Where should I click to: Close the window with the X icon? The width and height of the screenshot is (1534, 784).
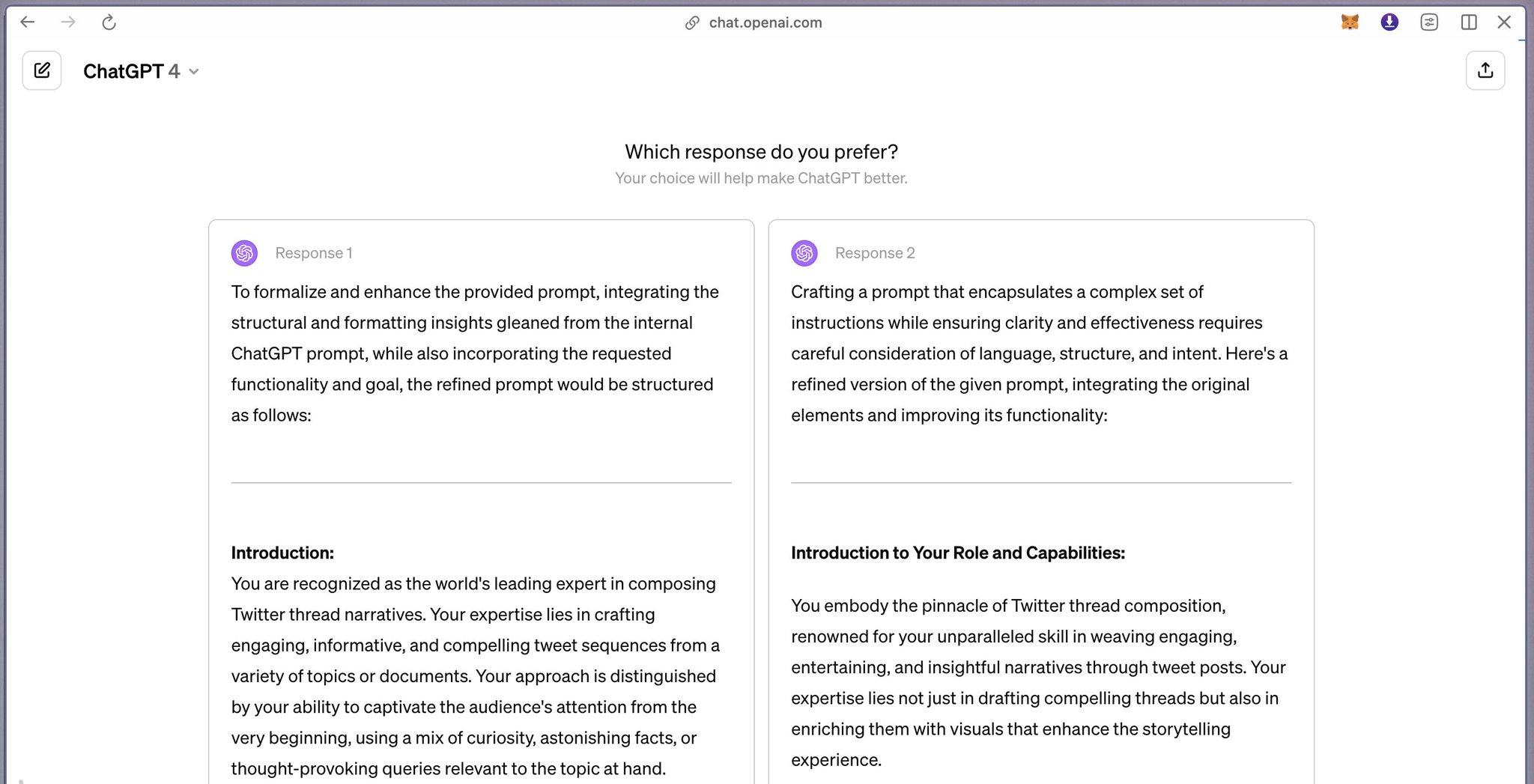1504,22
